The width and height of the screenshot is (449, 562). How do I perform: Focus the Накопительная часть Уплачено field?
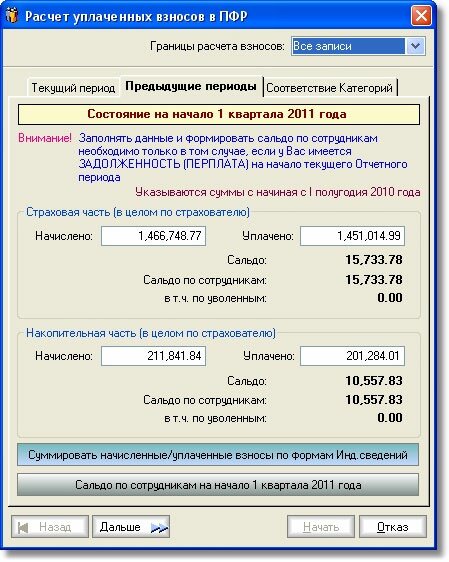352,356
